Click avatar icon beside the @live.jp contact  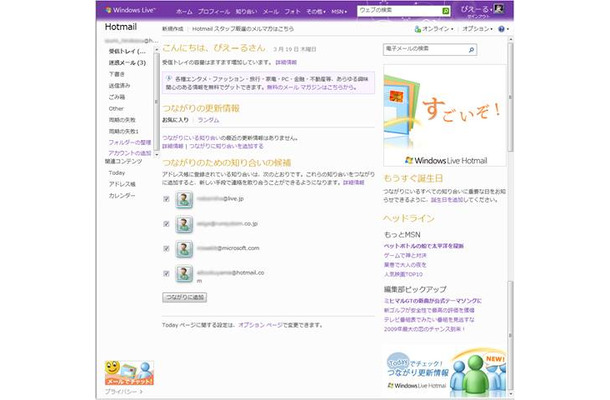click(x=184, y=199)
